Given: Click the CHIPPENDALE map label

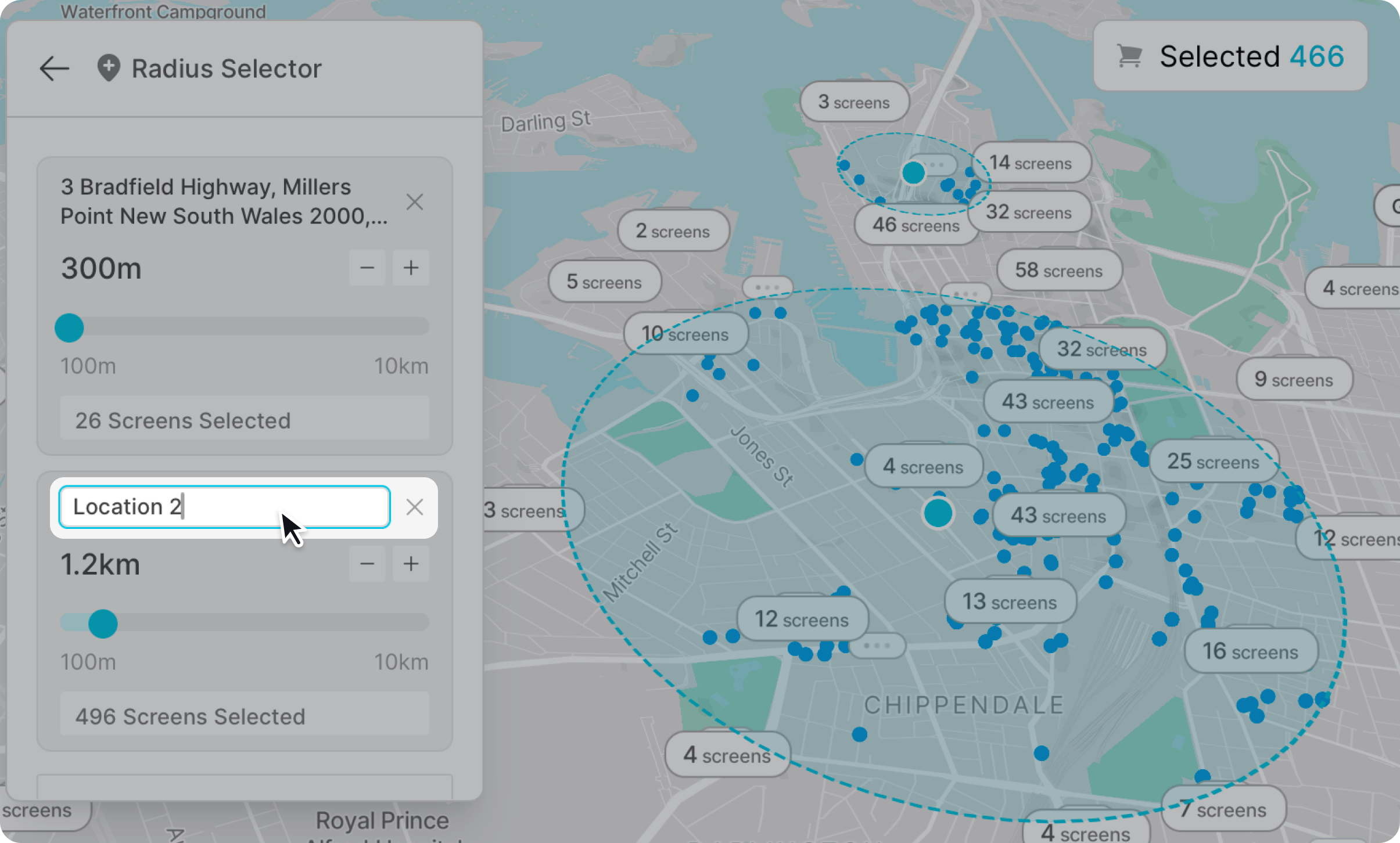Looking at the screenshot, I should click(964, 705).
